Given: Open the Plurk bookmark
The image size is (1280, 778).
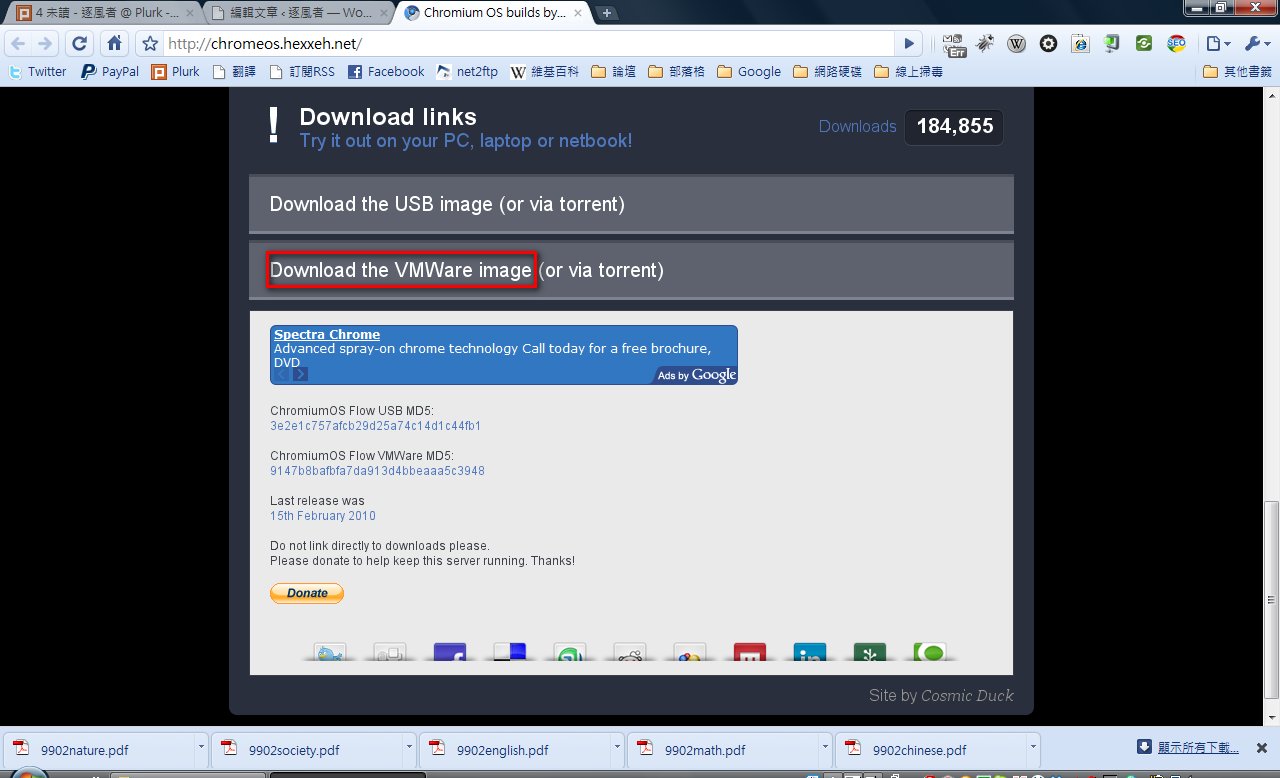Looking at the screenshot, I should click(x=175, y=72).
